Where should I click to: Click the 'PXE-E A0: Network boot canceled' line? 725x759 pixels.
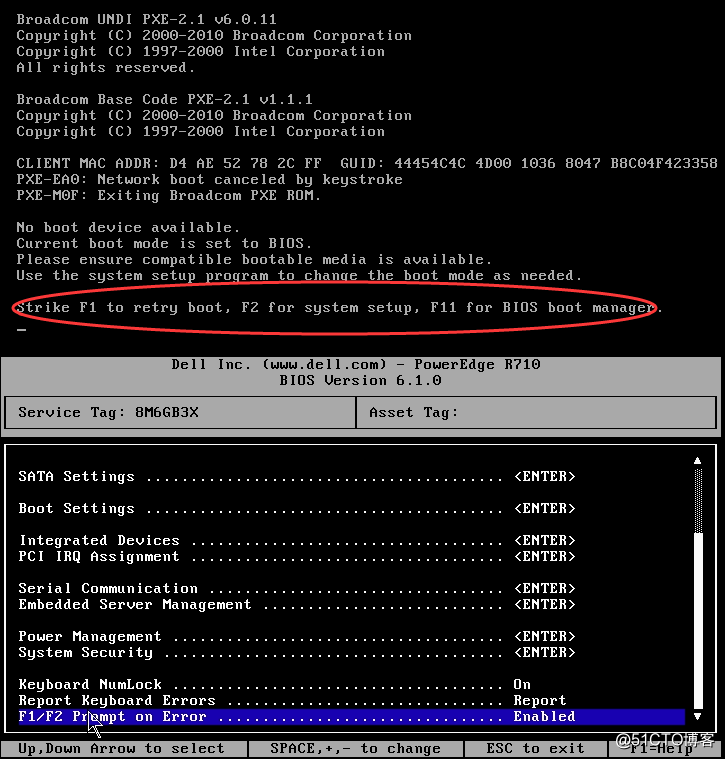coord(209,179)
